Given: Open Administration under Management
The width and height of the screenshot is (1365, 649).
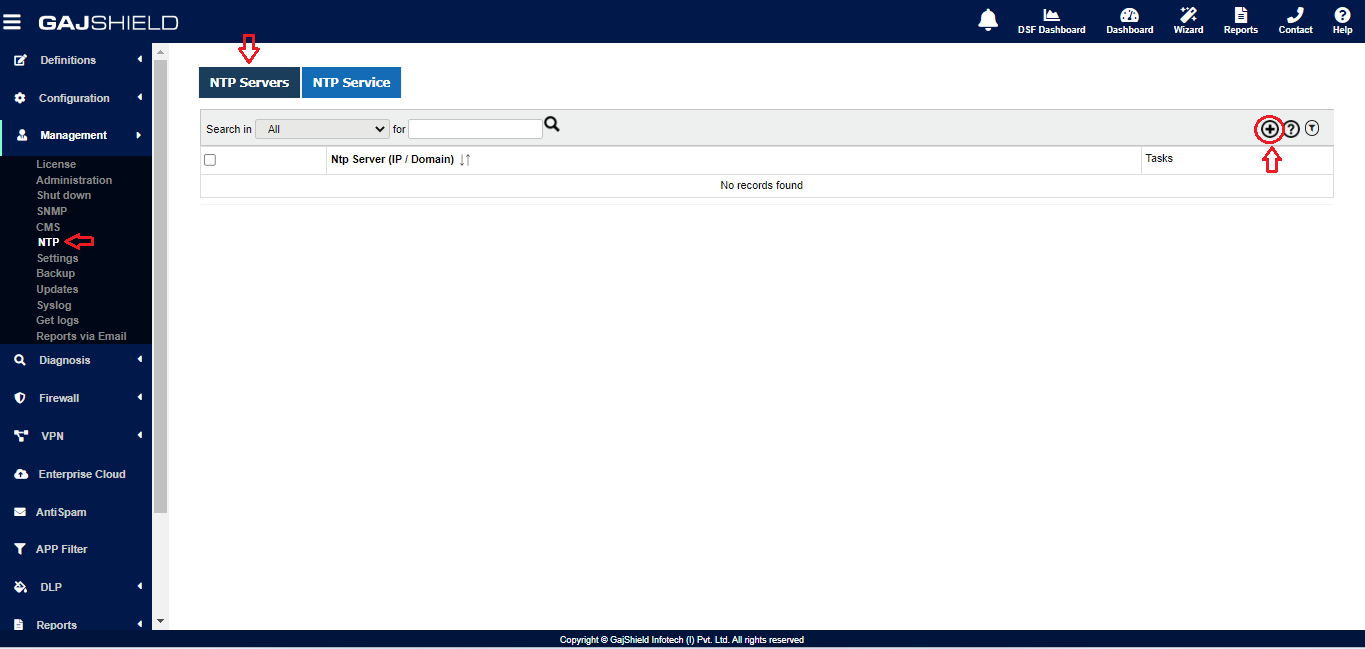Looking at the screenshot, I should coord(74,180).
